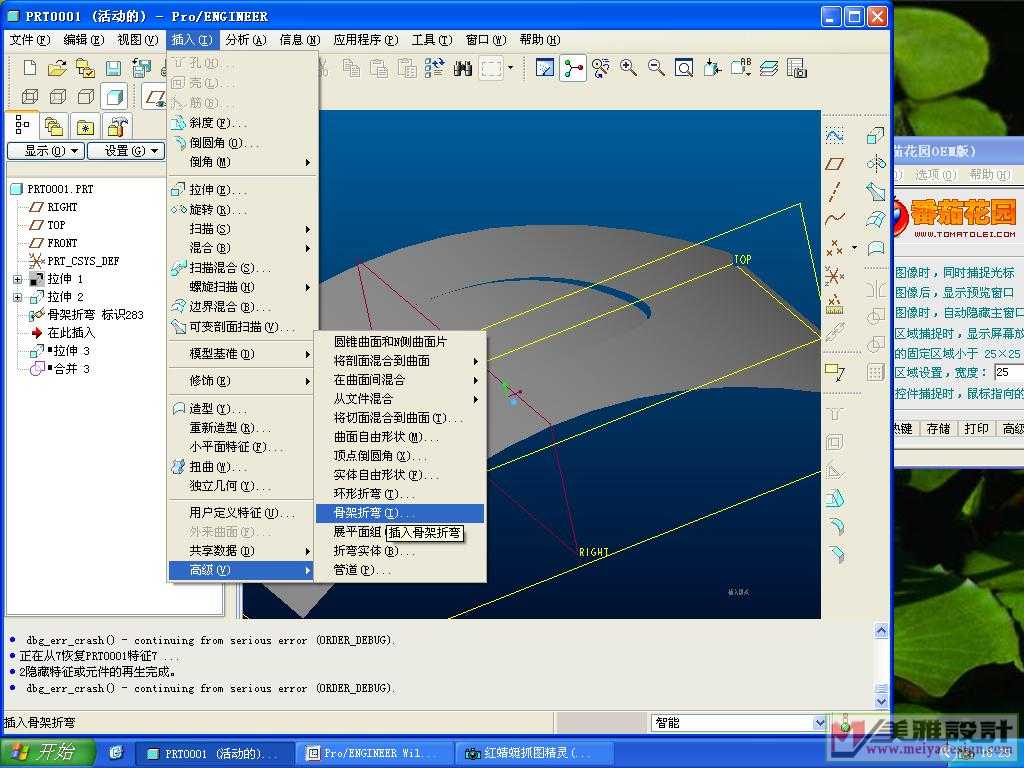1024x768 pixels.
Task: Select hidden line display style icon
Action: [58, 97]
